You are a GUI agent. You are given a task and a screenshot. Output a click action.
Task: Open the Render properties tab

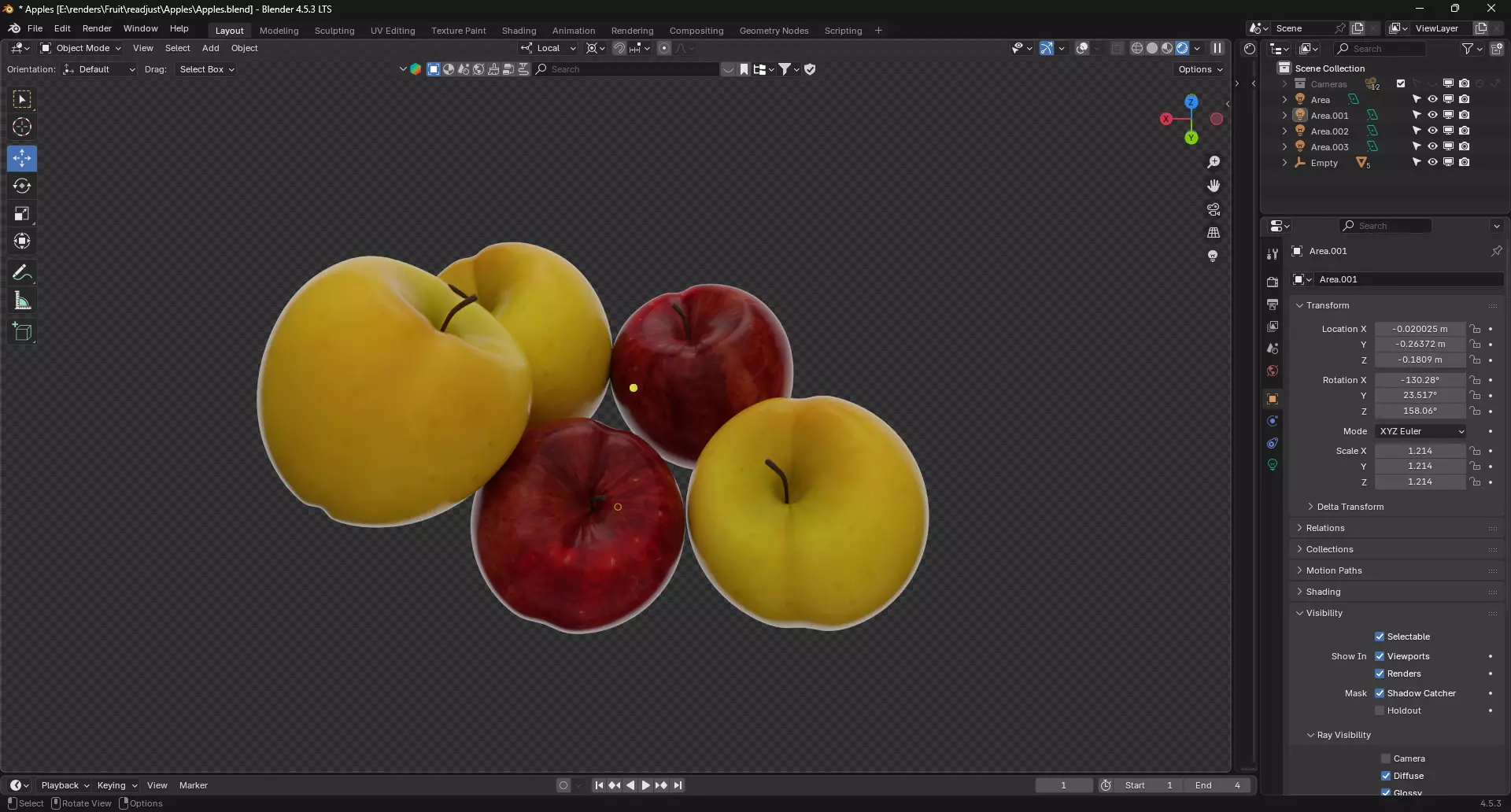[1273, 282]
